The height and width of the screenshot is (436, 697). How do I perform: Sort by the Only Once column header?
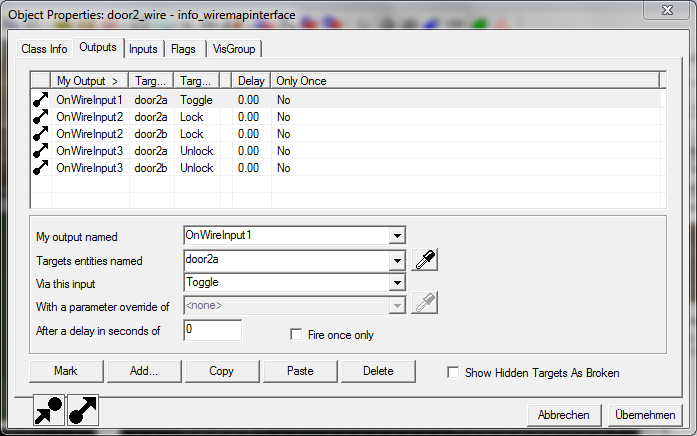point(465,81)
